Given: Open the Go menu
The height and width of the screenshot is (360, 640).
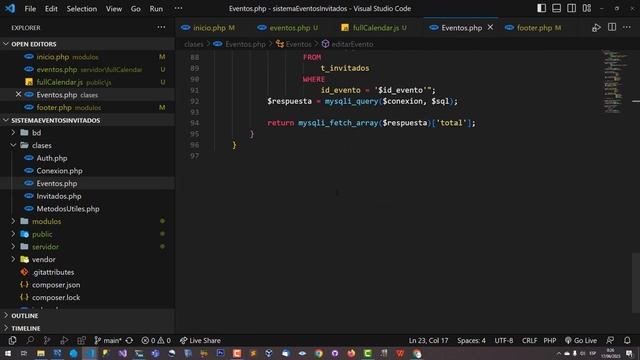Looking at the screenshot, I should pyautogui.click(x=136, y=9).
